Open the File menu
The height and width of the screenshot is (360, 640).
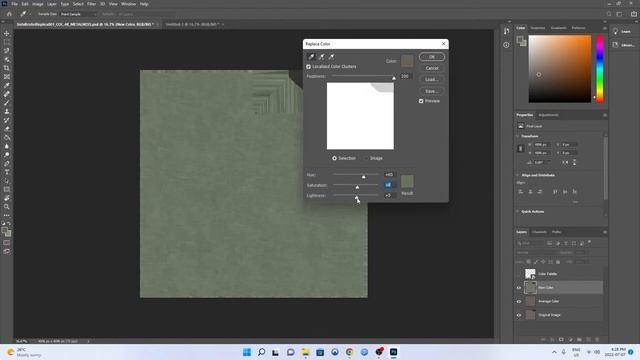[14, 4]
